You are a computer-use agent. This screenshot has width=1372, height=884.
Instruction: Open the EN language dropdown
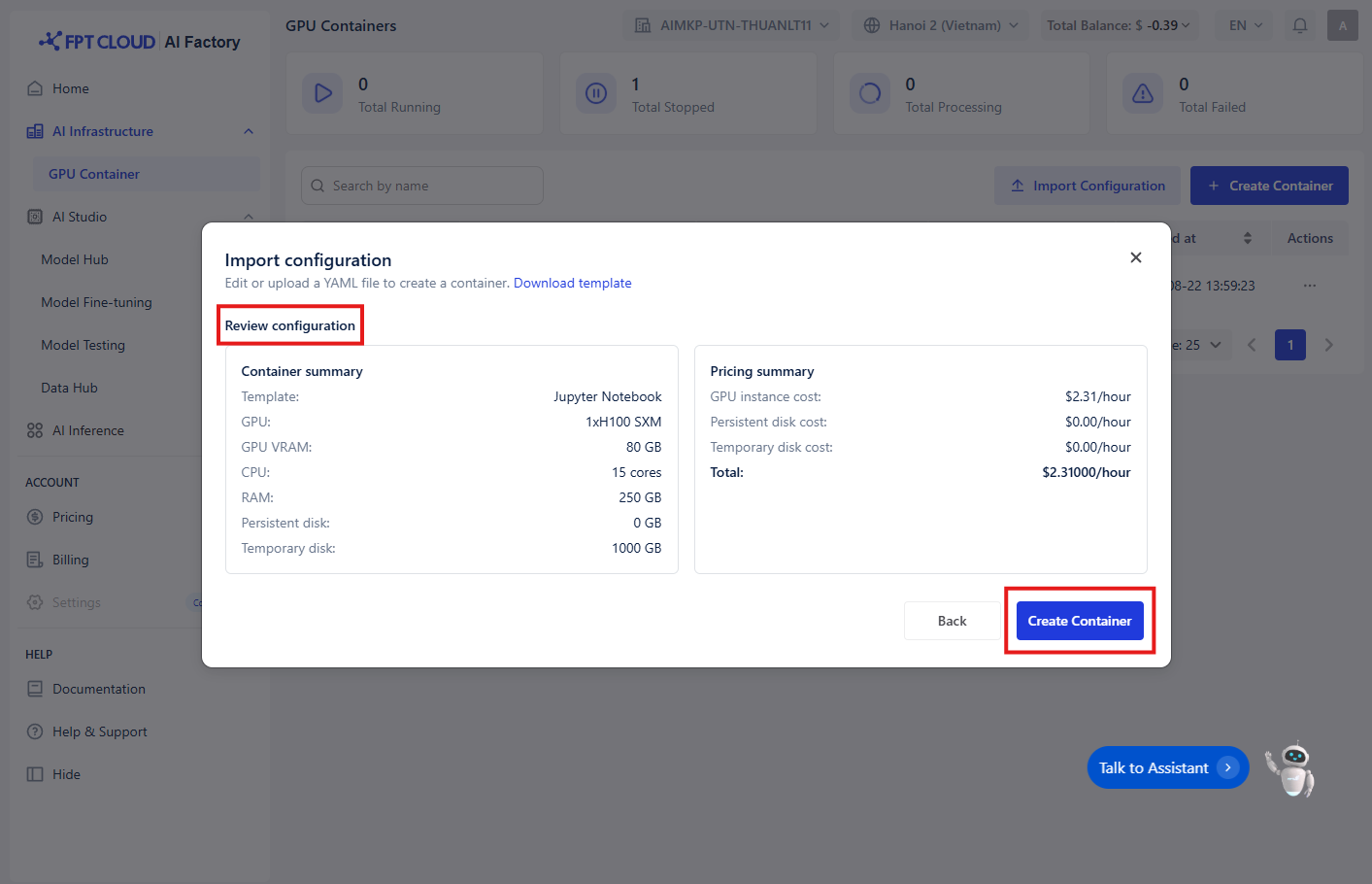1245,25
